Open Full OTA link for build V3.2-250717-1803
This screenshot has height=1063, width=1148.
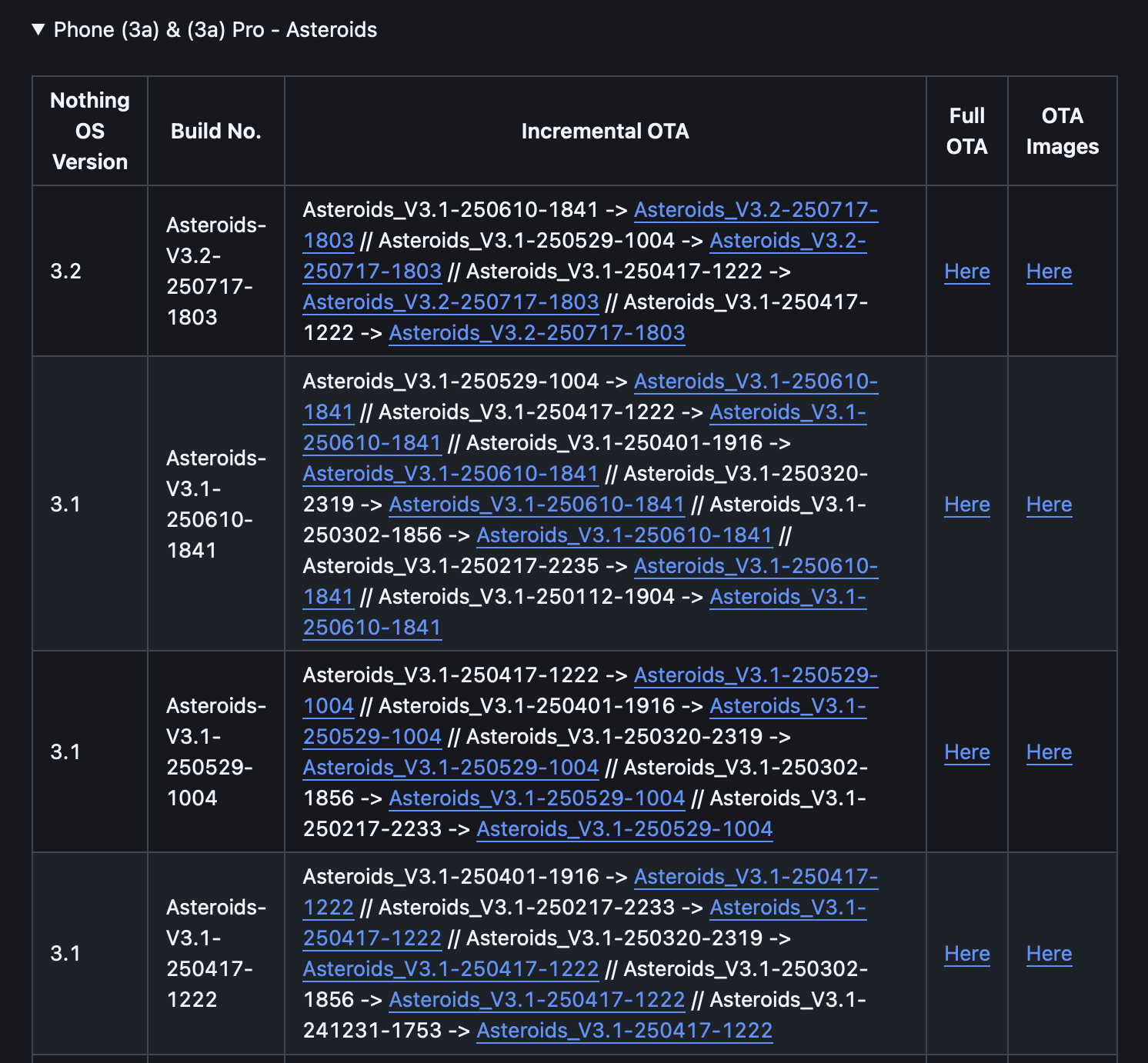(966, 272)
